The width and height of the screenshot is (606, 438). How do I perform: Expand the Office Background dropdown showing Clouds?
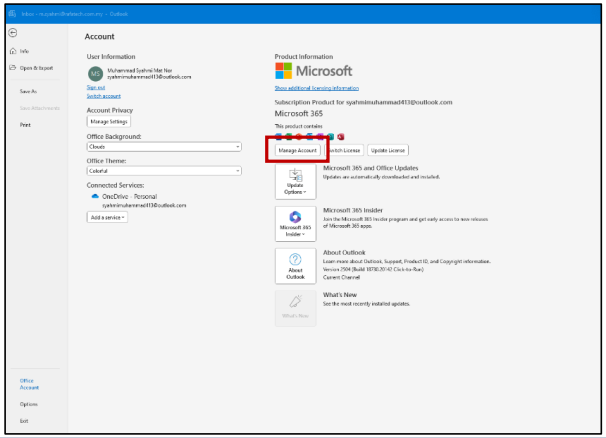tap(164, 147)
